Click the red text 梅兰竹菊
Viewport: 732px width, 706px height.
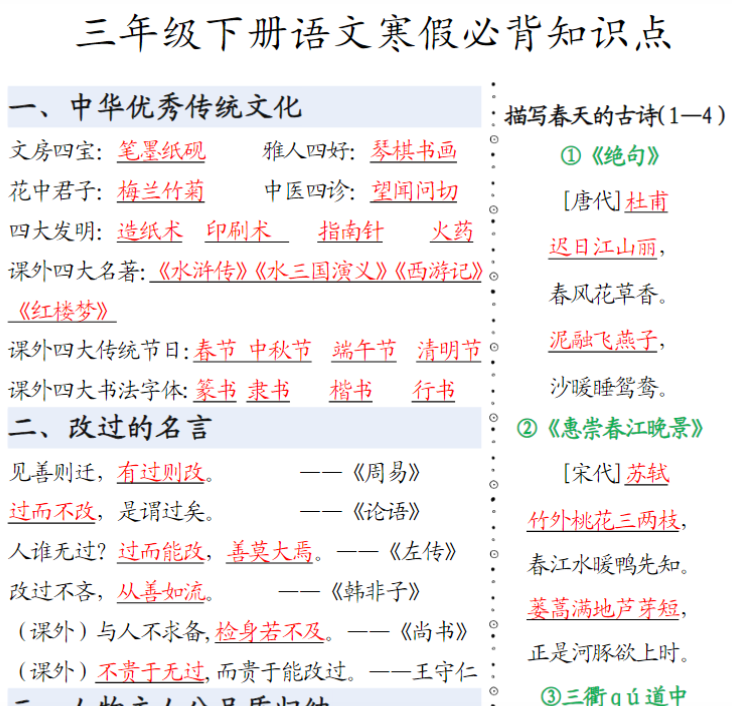(161, 191)
